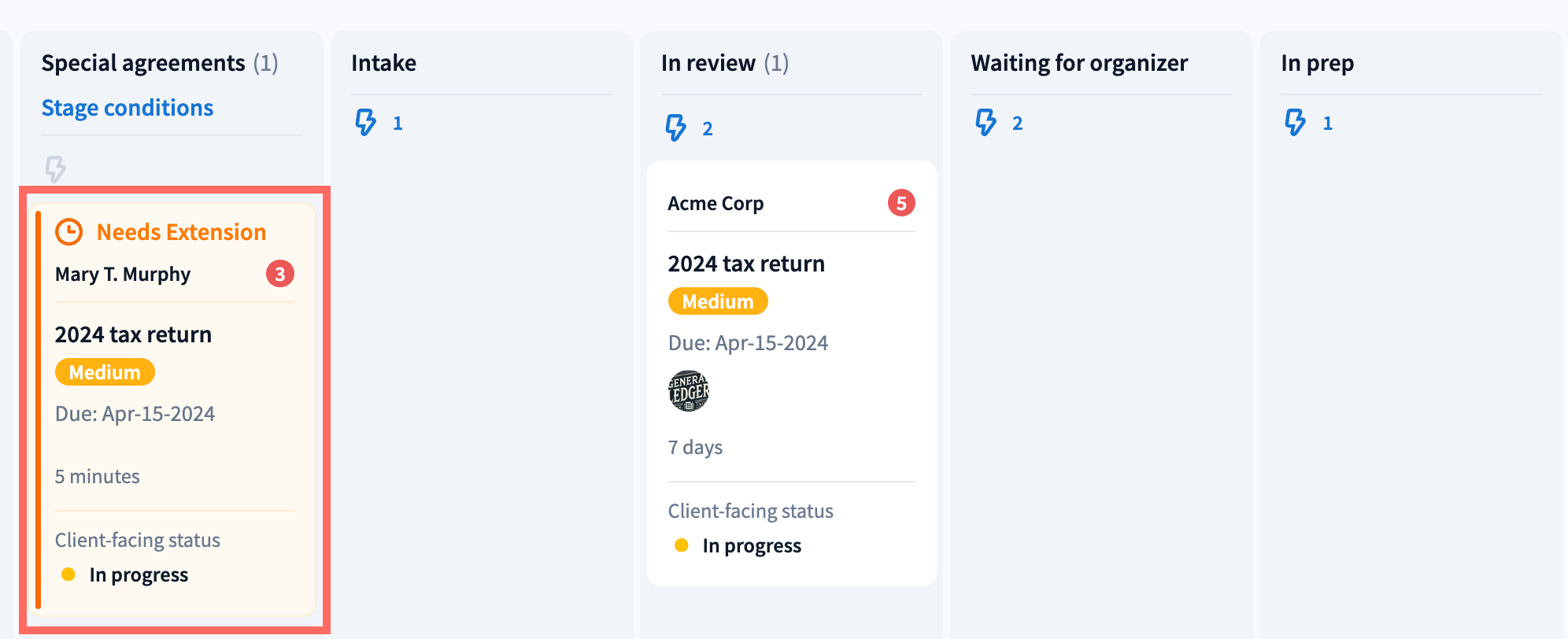Open the Acme Corp account name
This screenshot has width=1568, height=639.
tap(716, 203)
